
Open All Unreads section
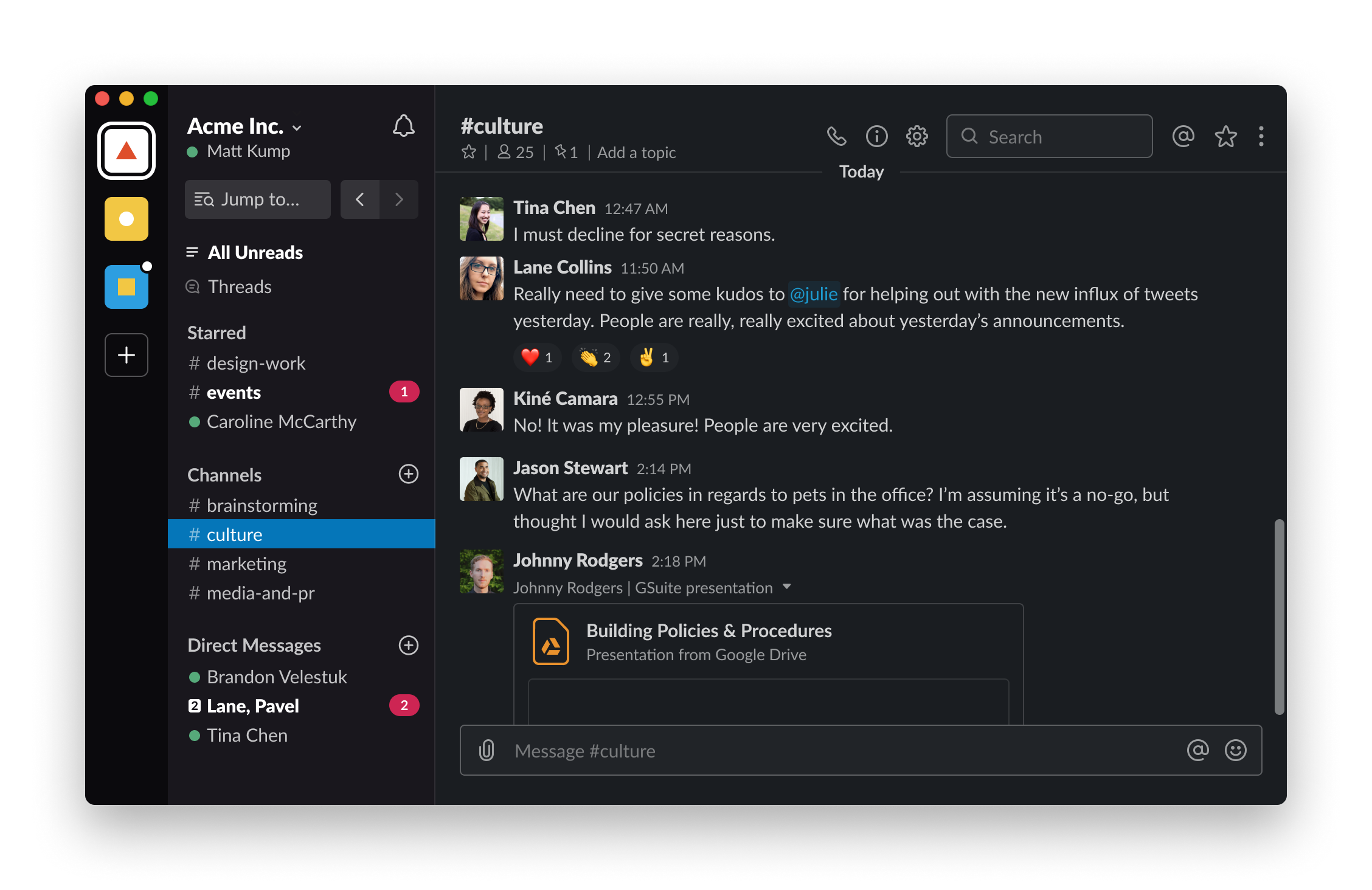(253, 252)
